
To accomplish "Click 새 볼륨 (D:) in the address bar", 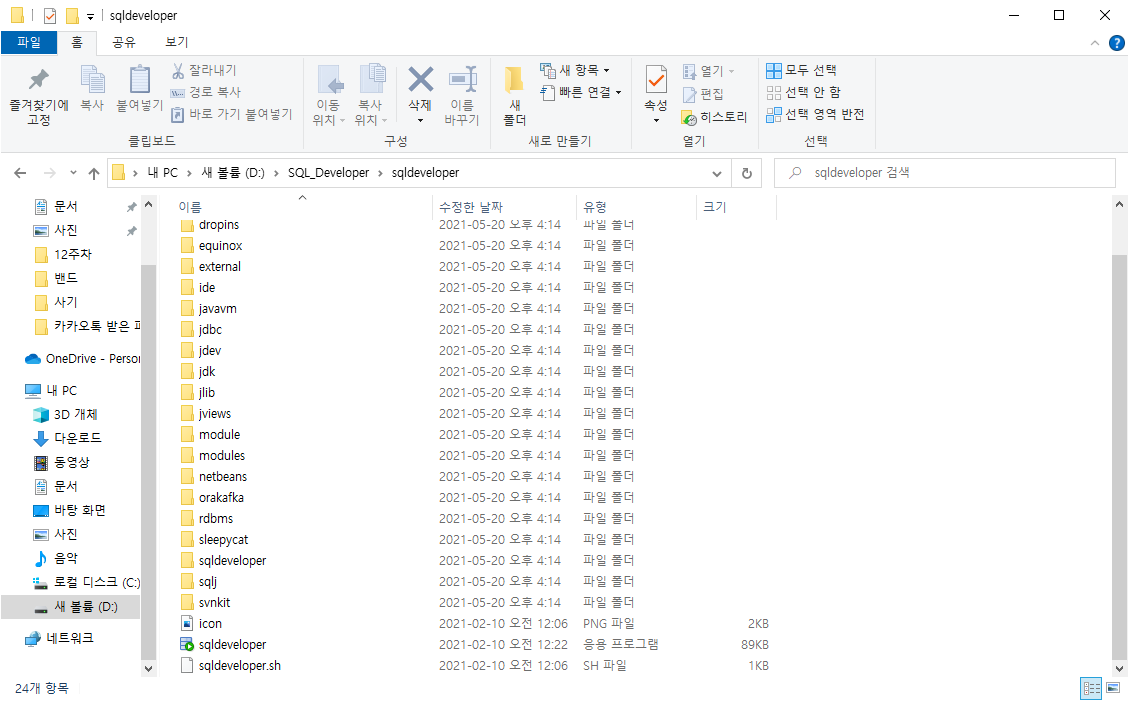I will point(233,173).
